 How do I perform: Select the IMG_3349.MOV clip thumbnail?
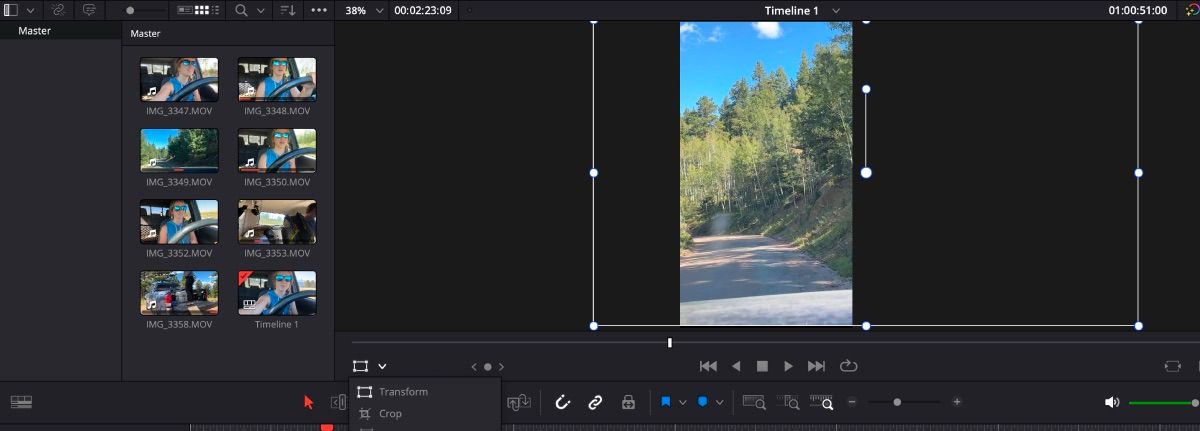pyautogui.click(x=179, y=150)
